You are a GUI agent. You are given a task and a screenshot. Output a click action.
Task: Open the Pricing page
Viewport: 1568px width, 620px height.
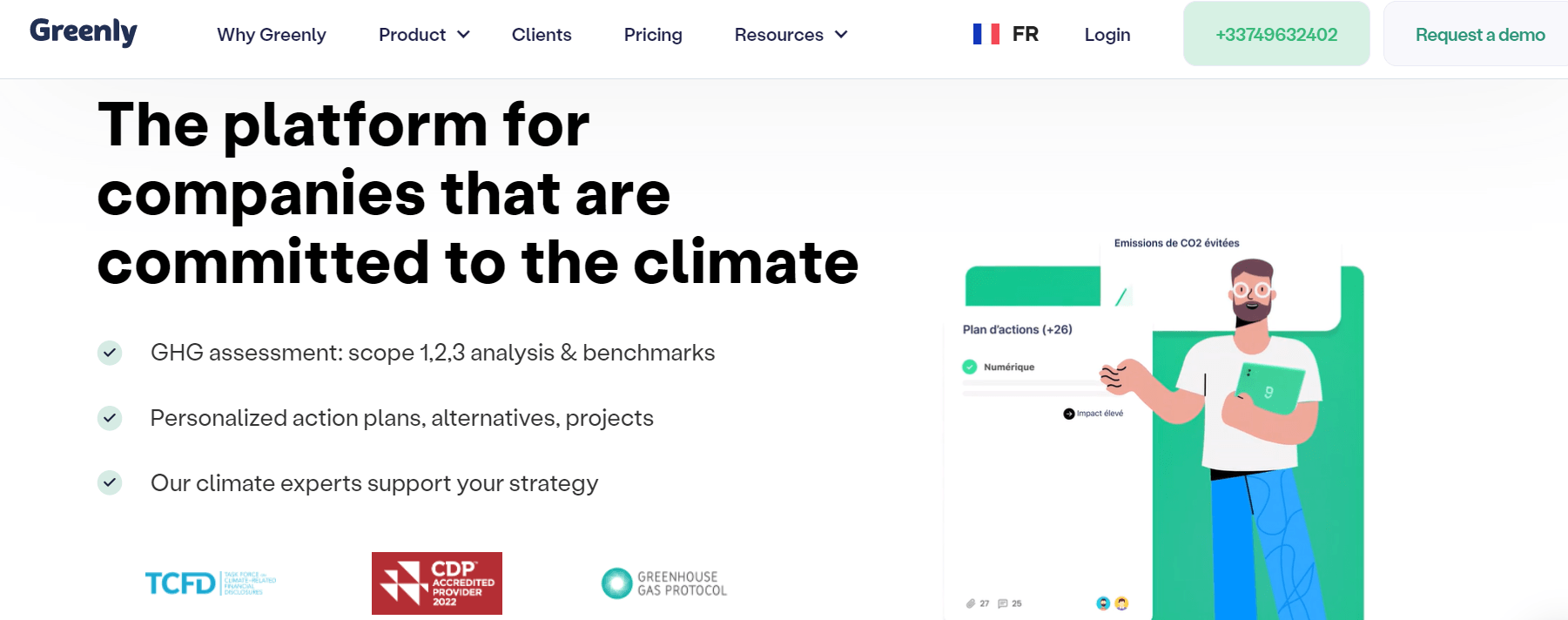pos(652,35)
